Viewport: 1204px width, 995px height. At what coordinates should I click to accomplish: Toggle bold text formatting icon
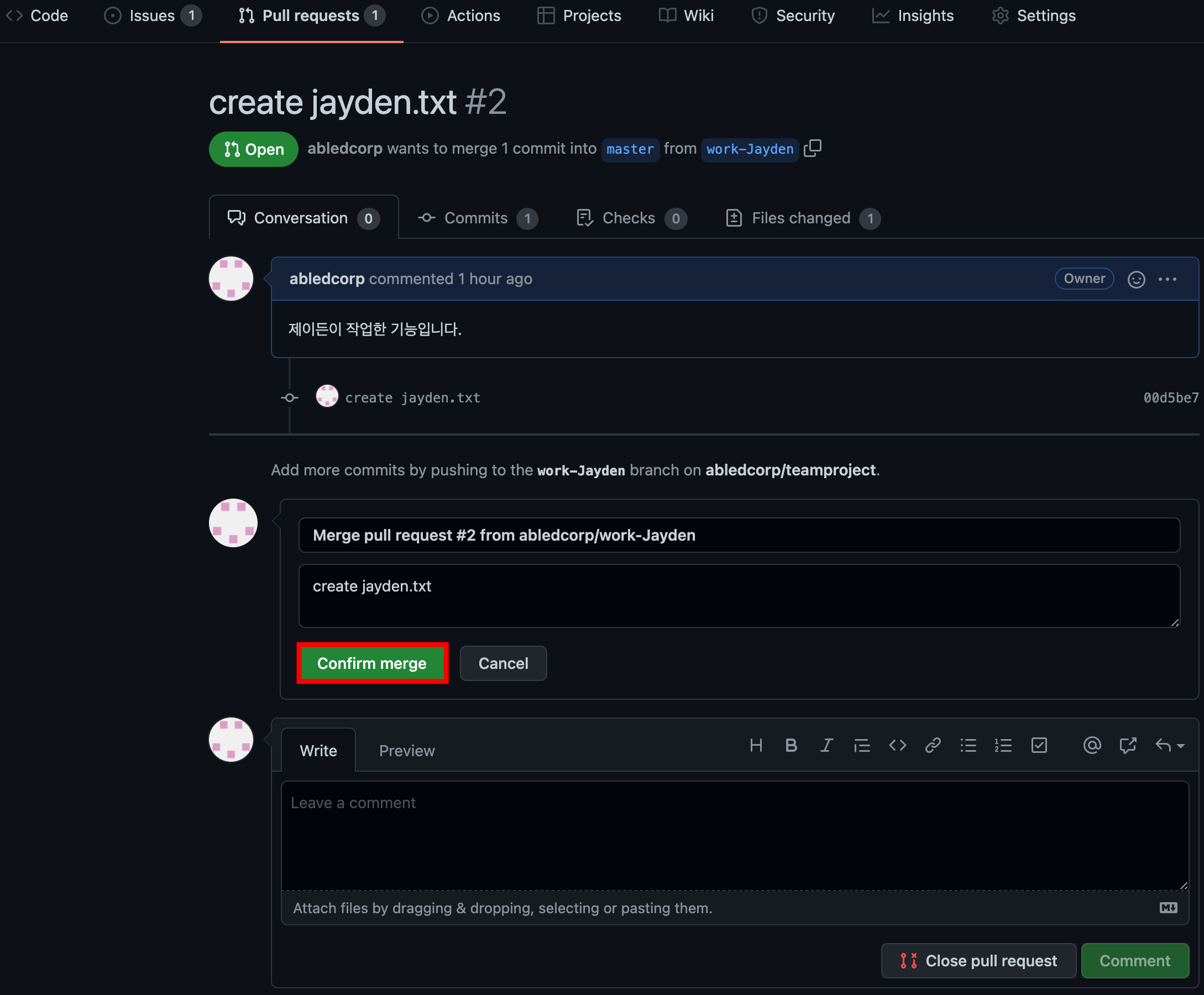coord(791,745)
